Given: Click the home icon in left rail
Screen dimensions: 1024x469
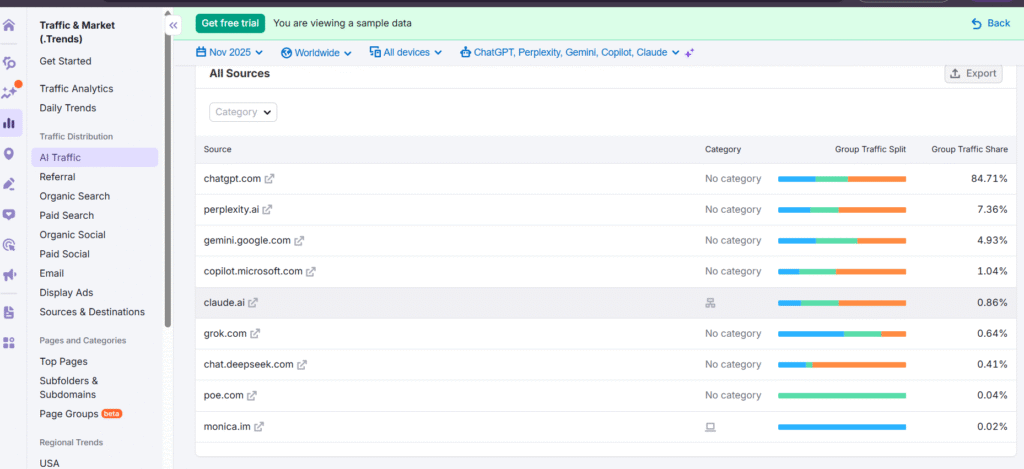Looking at the screenshot, I should [9, 25].
